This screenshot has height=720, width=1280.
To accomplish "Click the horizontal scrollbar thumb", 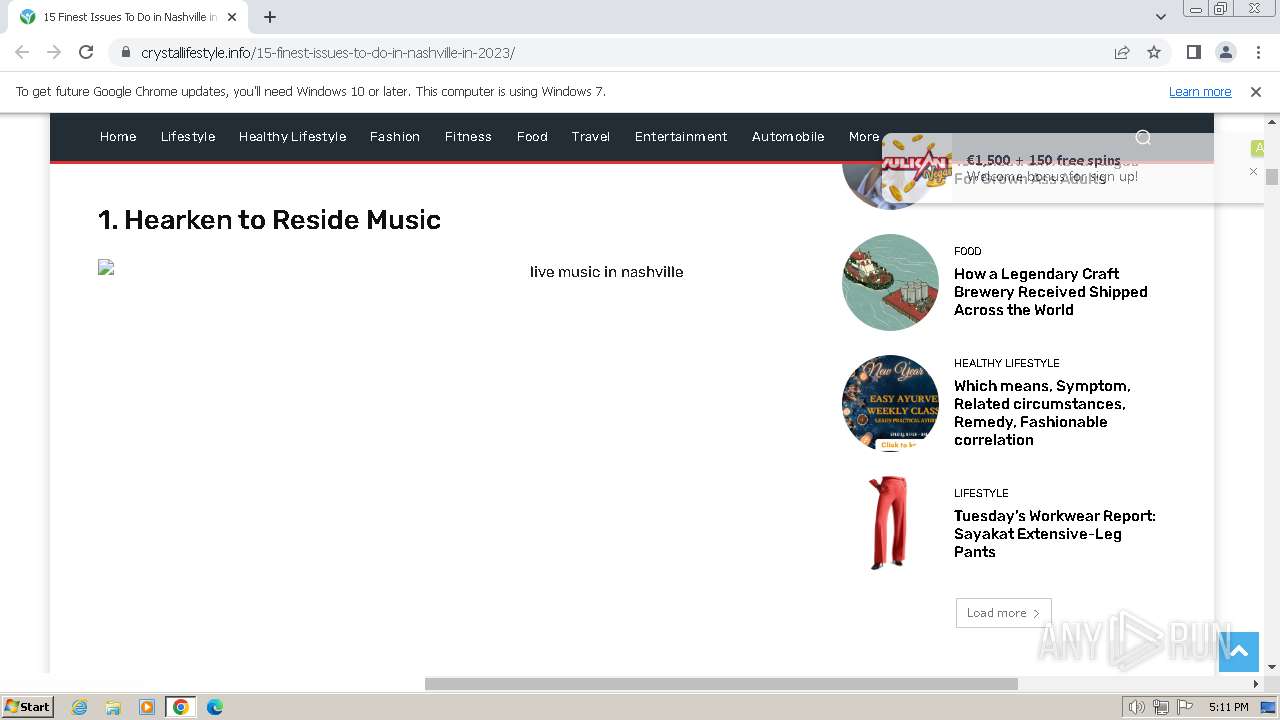I will pyautogui.click(x=721, y=684).
